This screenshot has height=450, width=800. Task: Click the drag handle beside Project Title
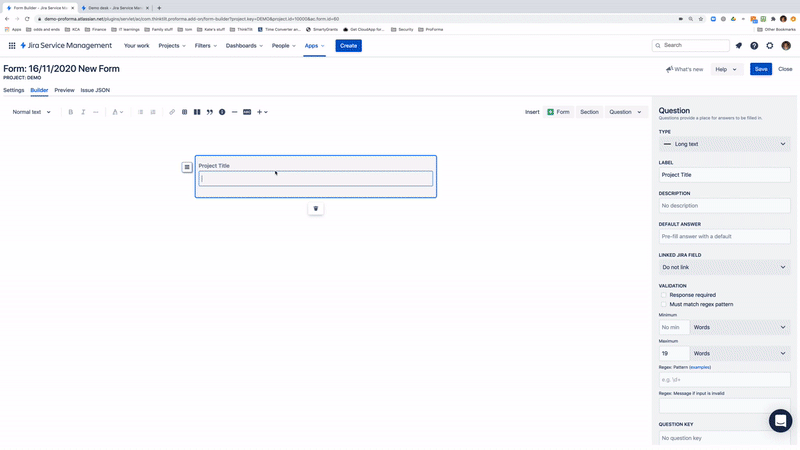[187, 167]
